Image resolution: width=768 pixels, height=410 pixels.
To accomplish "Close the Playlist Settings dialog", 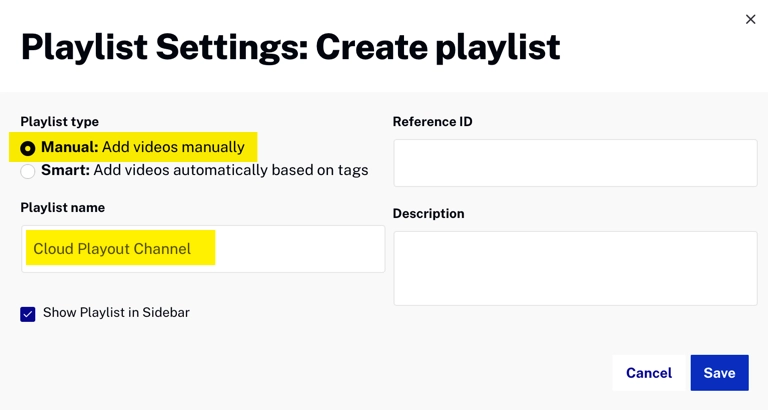I will pyautogui.click(x=750, y=19).
